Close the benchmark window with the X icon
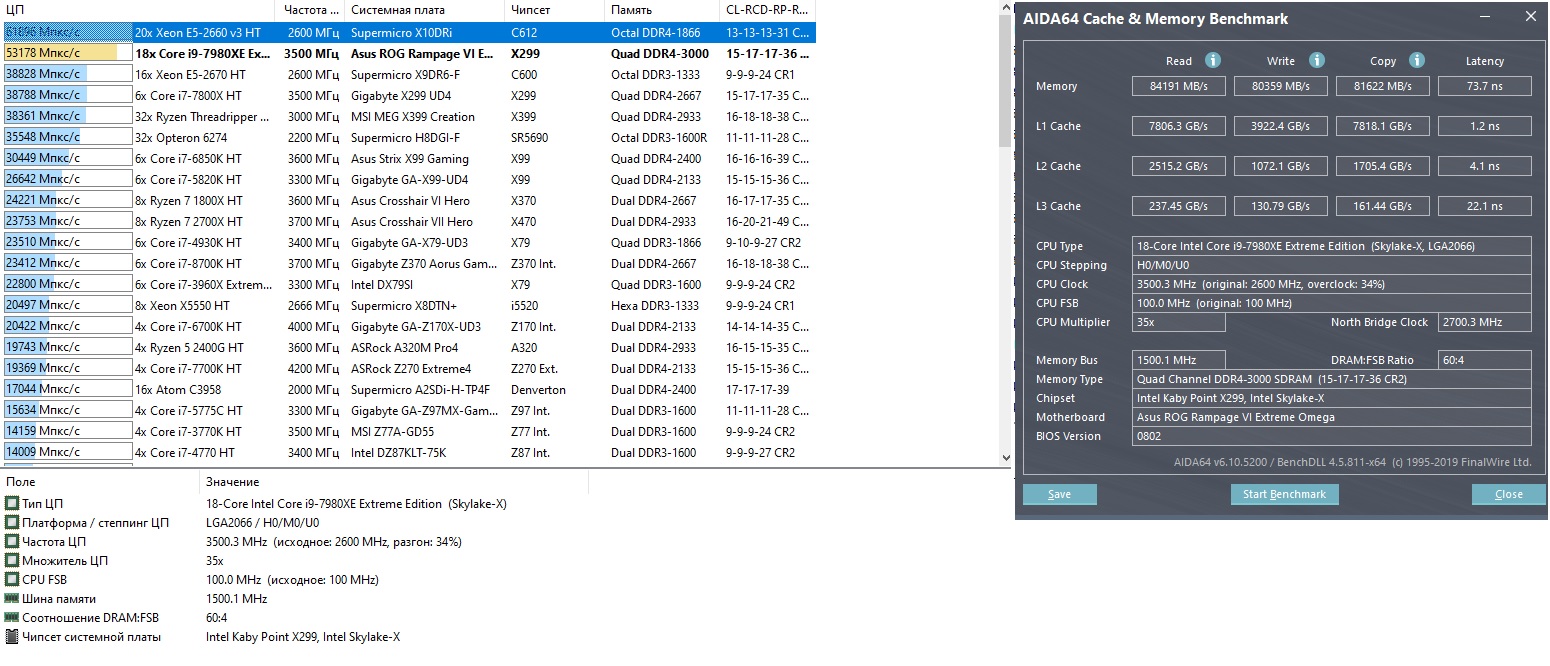1550x666 pixels. (1530, 18)
